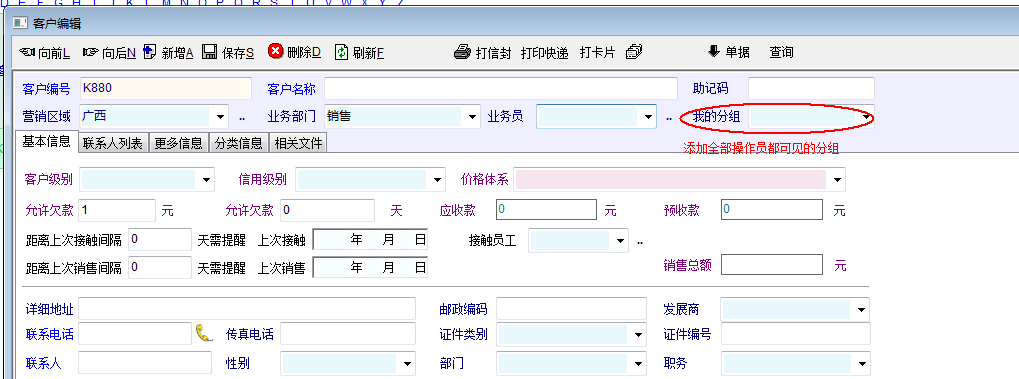Image resolution: width=1019 pixels, height=379 pixels.
Task: Switch to the 分类信息 tab
Action: coord(239,144)
